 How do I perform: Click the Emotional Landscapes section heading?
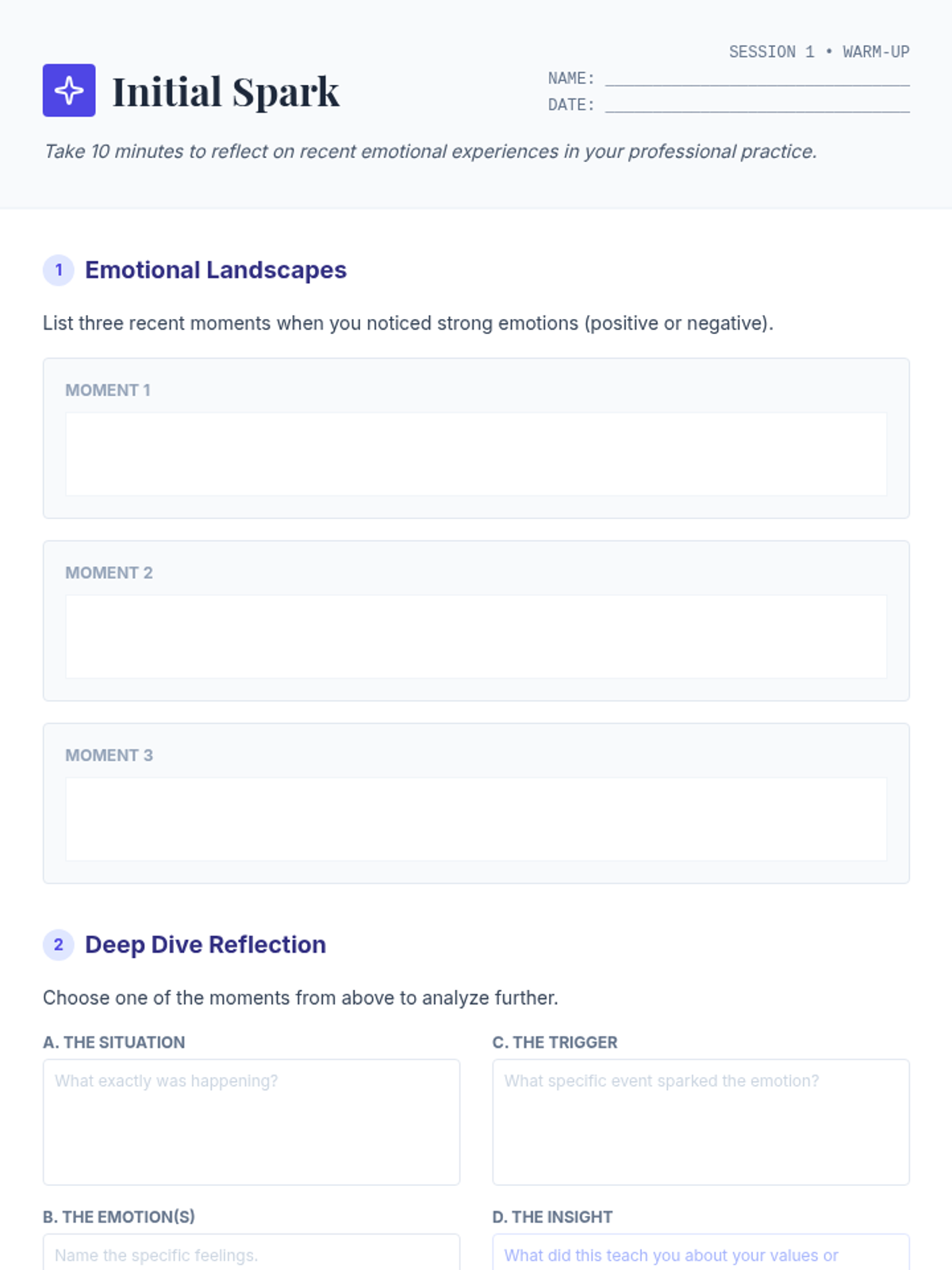pyautogui.click(x=216, y=270)
